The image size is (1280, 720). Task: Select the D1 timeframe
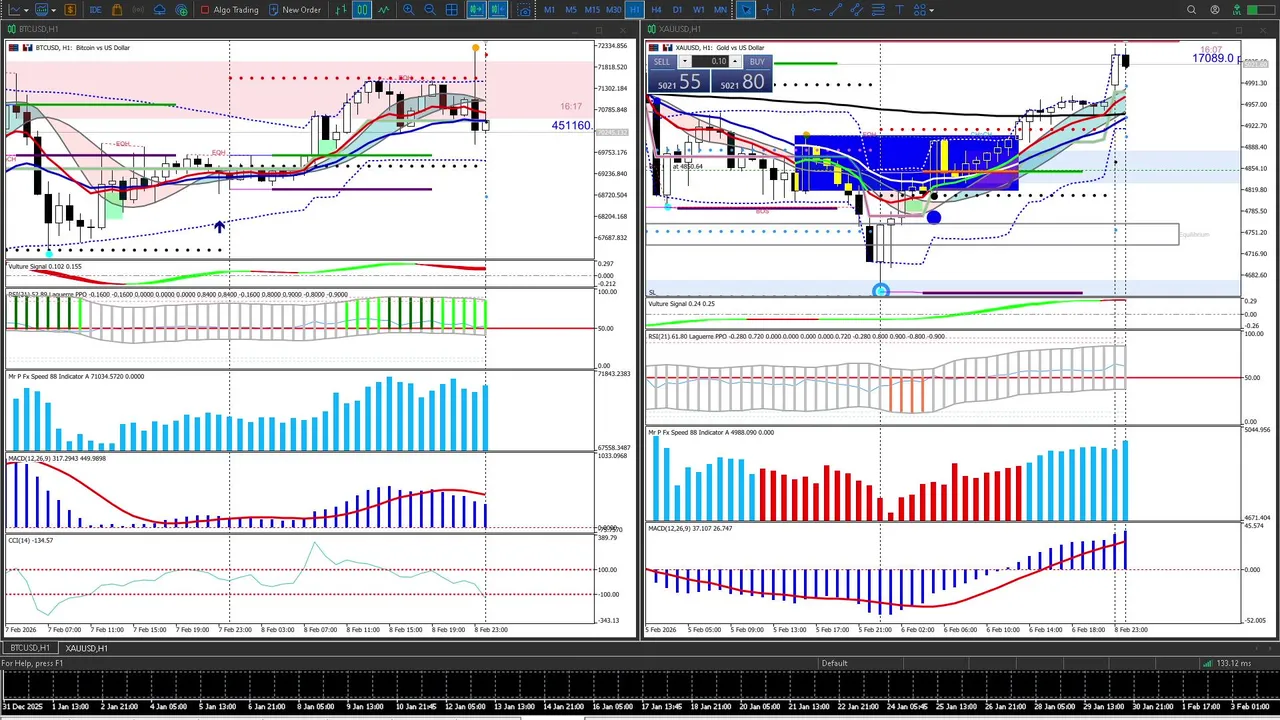[x=677, y=10]
